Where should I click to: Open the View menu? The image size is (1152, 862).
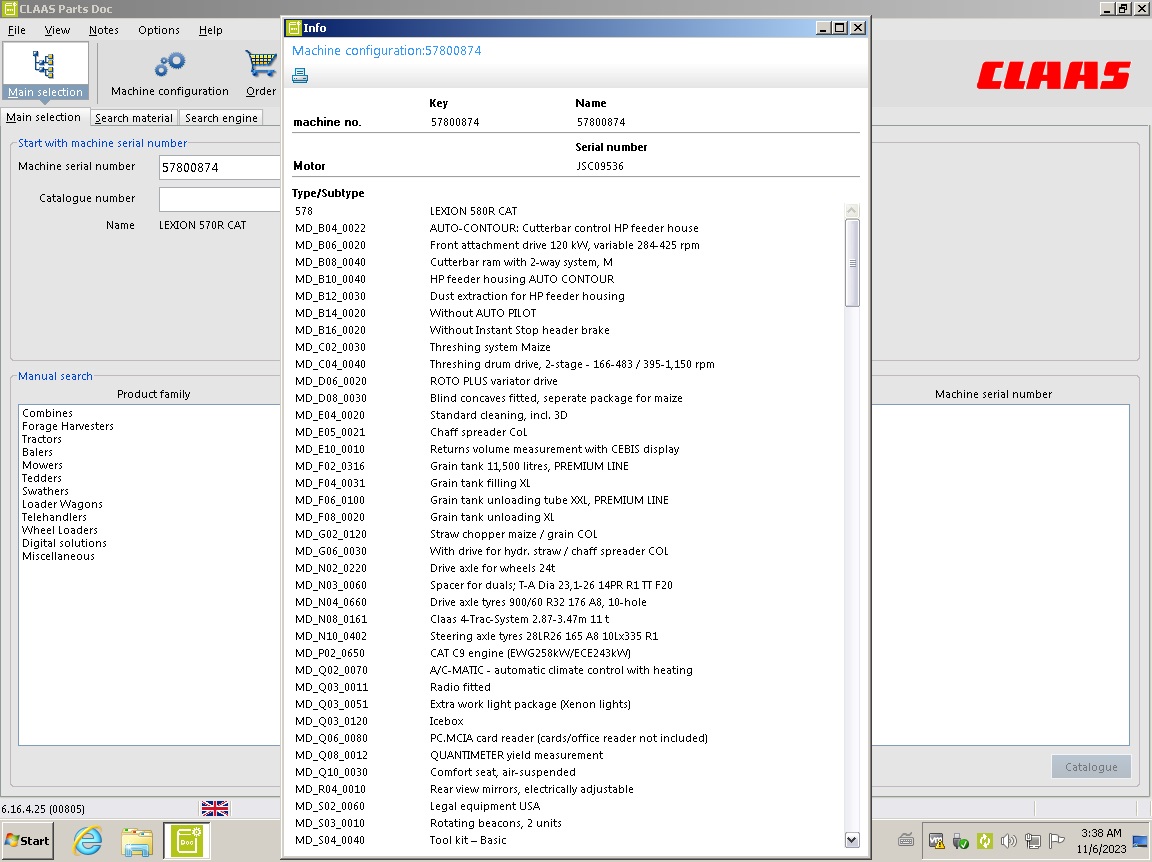(57, 30)
